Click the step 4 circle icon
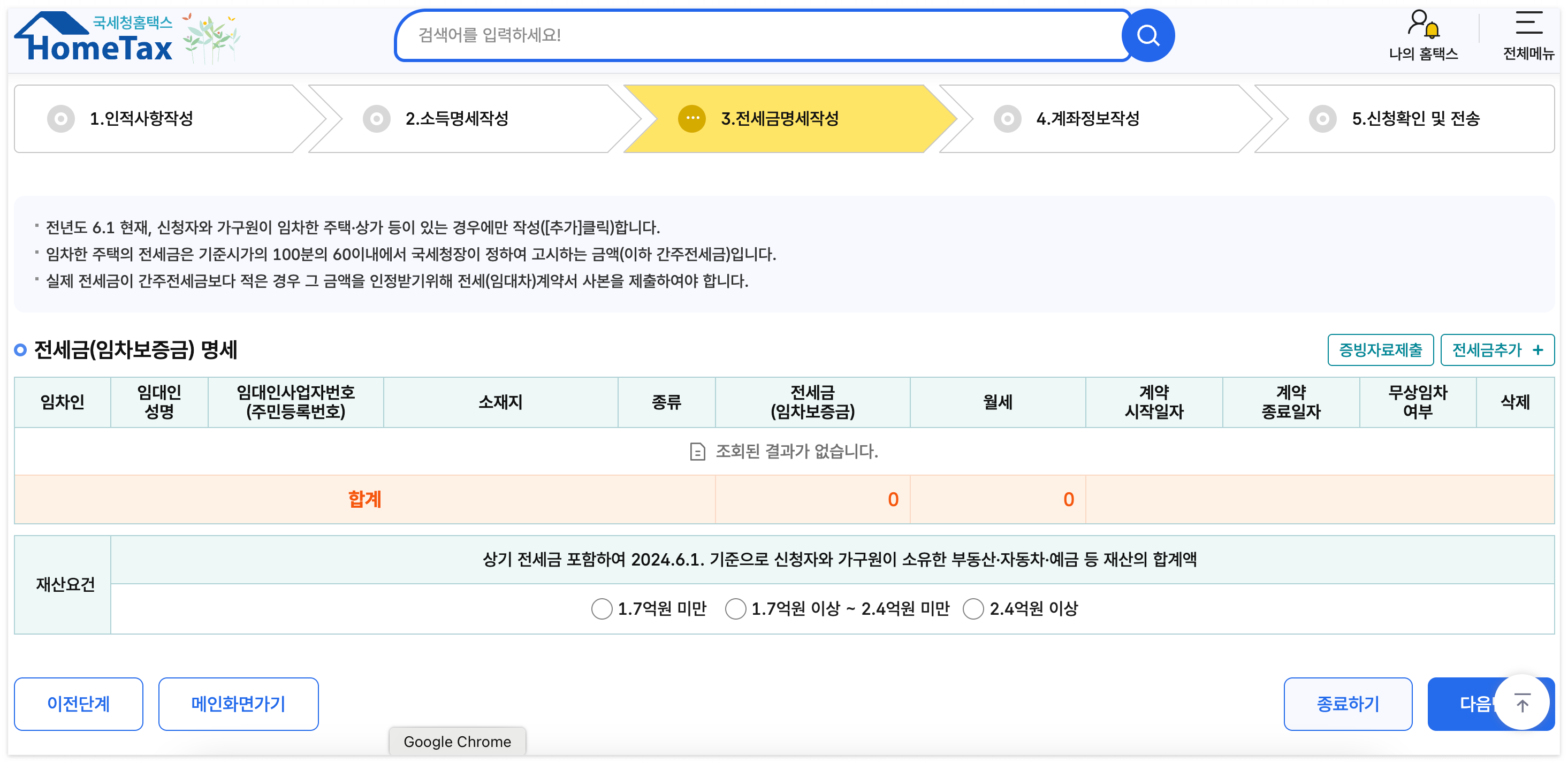This screenshot has height=763, width=1568. tap(1007, 119)
